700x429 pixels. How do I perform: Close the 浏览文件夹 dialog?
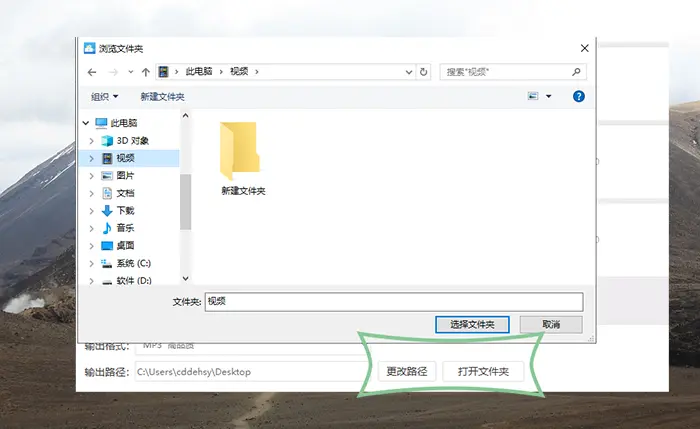(584, 48)
